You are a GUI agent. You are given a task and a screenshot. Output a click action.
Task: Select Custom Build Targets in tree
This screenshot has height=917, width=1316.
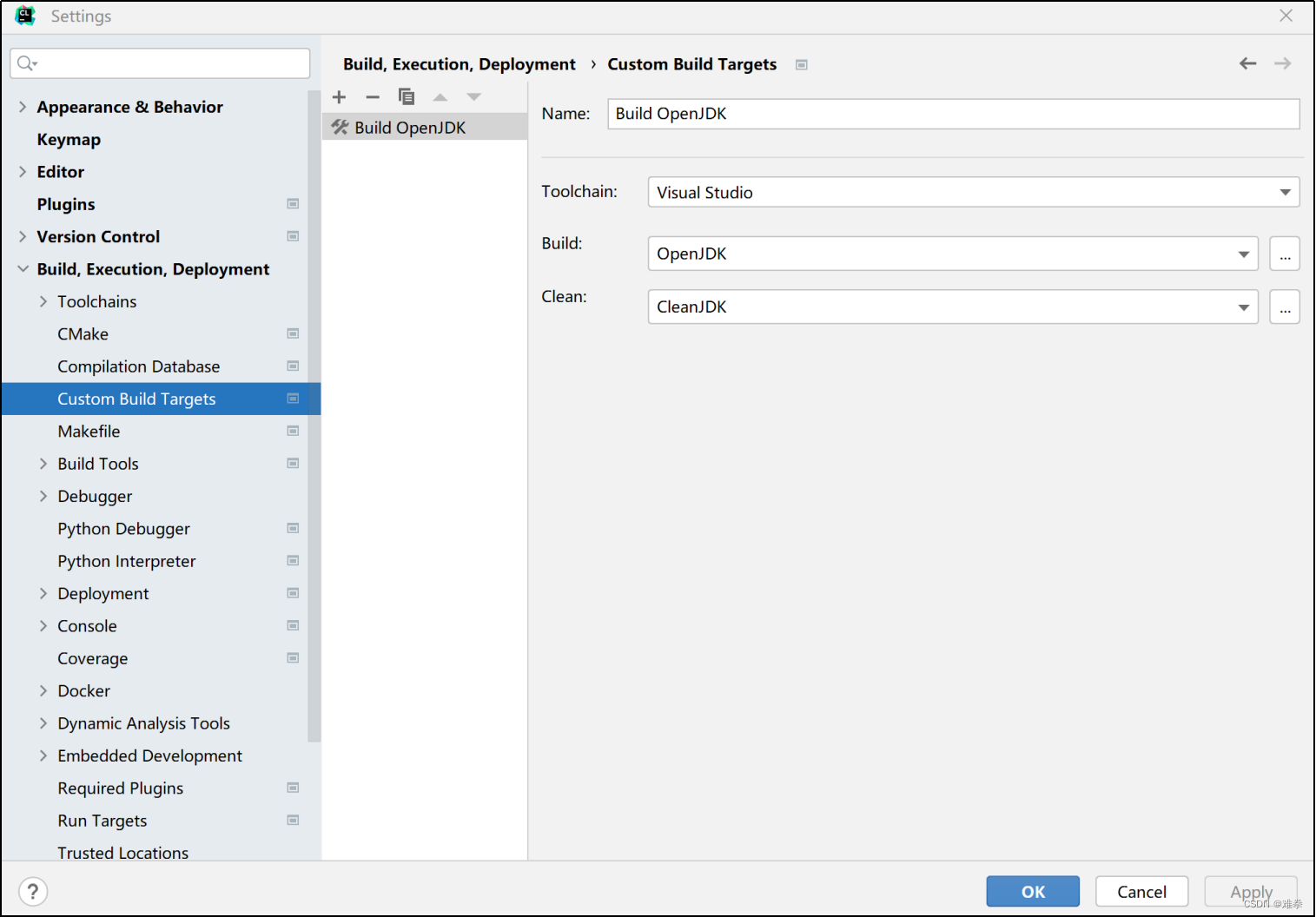162,399
